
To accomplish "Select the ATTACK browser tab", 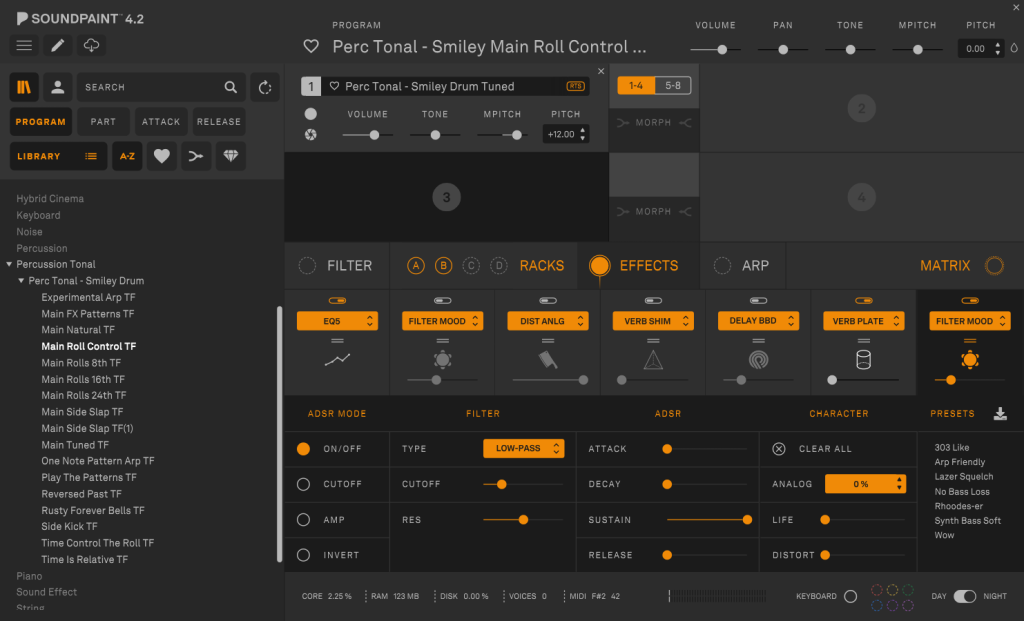I will pyautogui.click(x=161, y=122).
